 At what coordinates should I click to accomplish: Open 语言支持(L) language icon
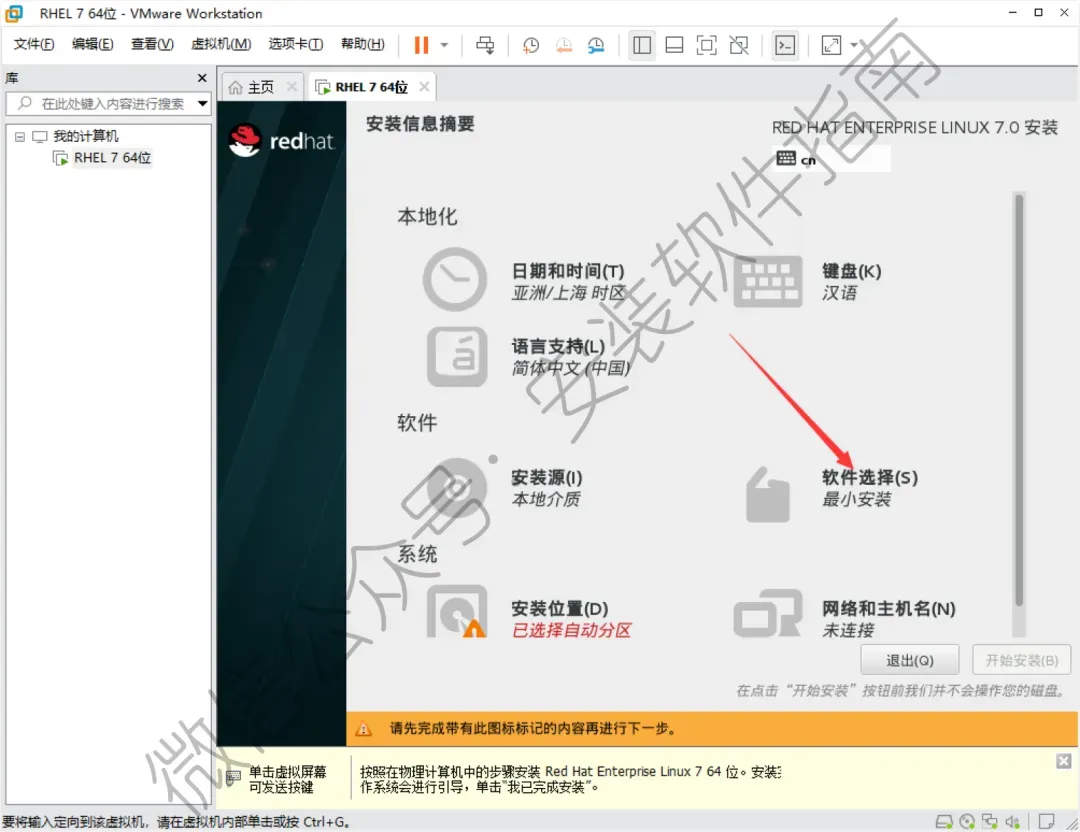click(457, 356)
